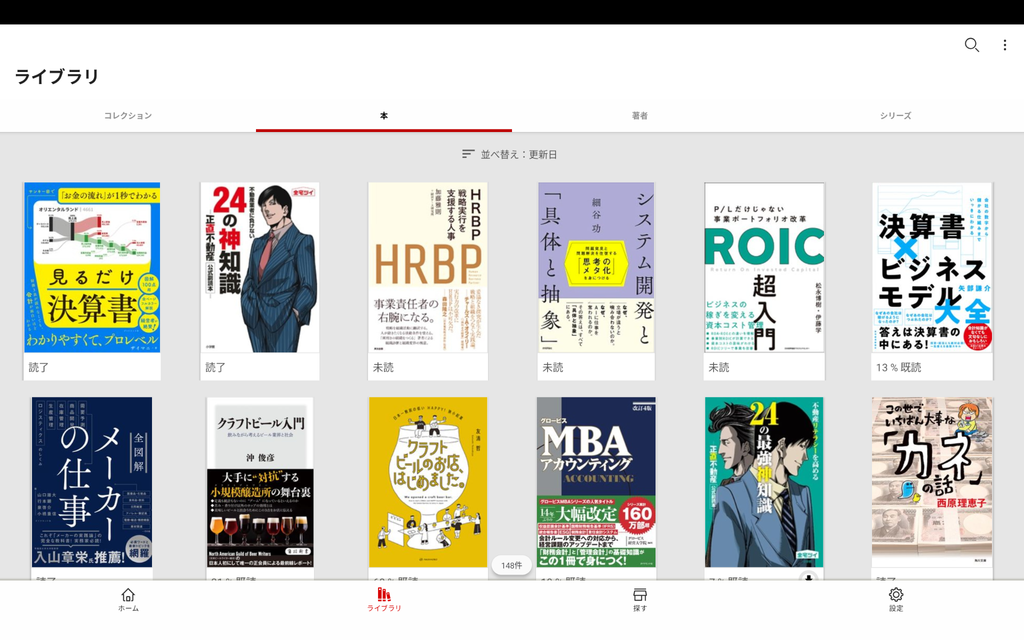Open the システム開発と「具体と抽象」 book
Viewport: 1024px width, 640px height.
point(596,268)
